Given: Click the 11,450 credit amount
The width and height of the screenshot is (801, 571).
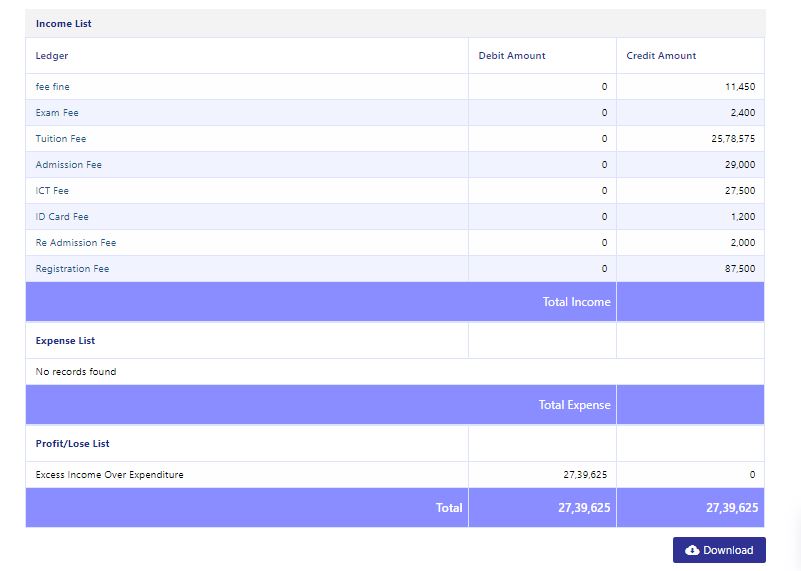Looking at the screenshot, I should pos(740,87).
